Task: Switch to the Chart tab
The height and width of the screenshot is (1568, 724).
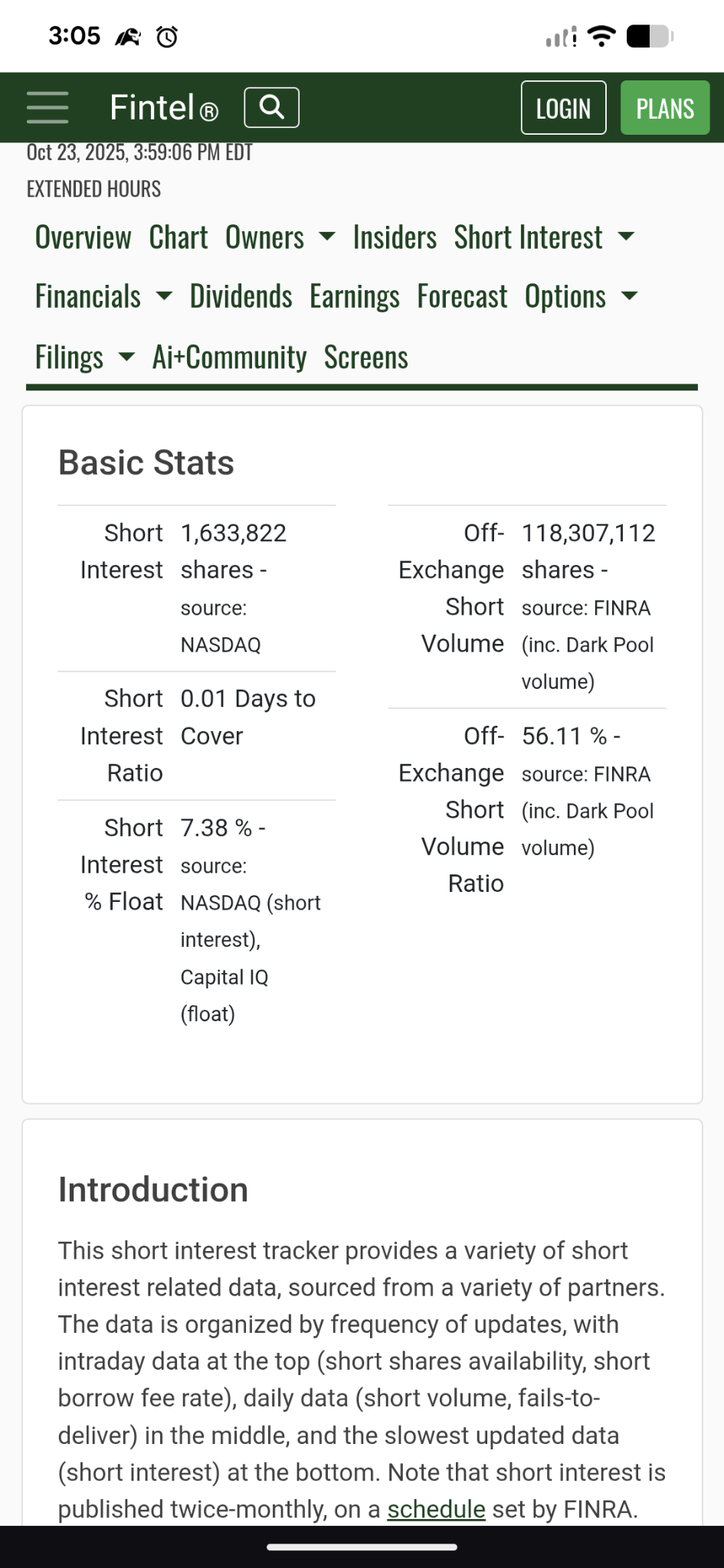Action: [179, 237]
